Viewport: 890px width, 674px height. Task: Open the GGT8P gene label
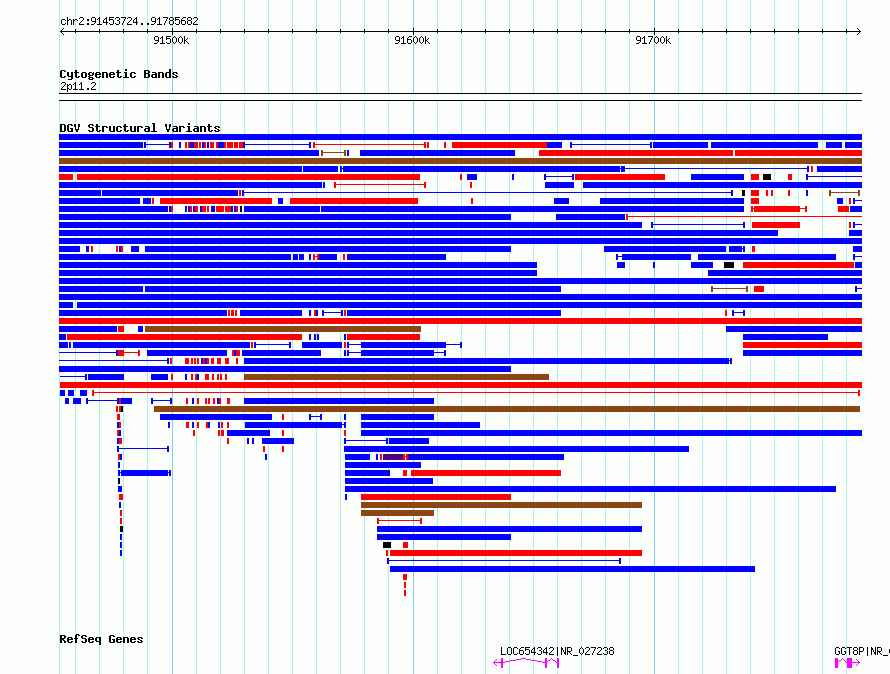click(862, 651)
